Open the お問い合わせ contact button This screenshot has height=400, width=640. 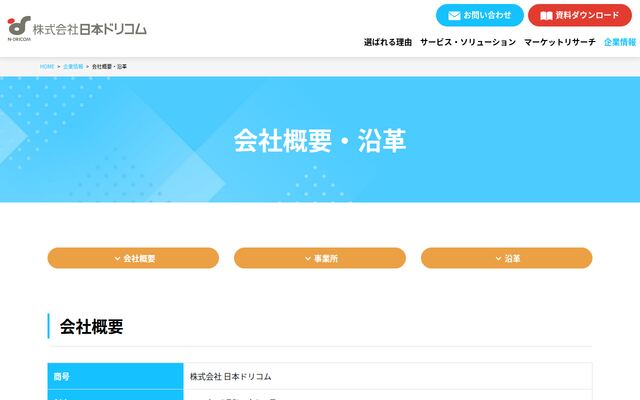480,15
